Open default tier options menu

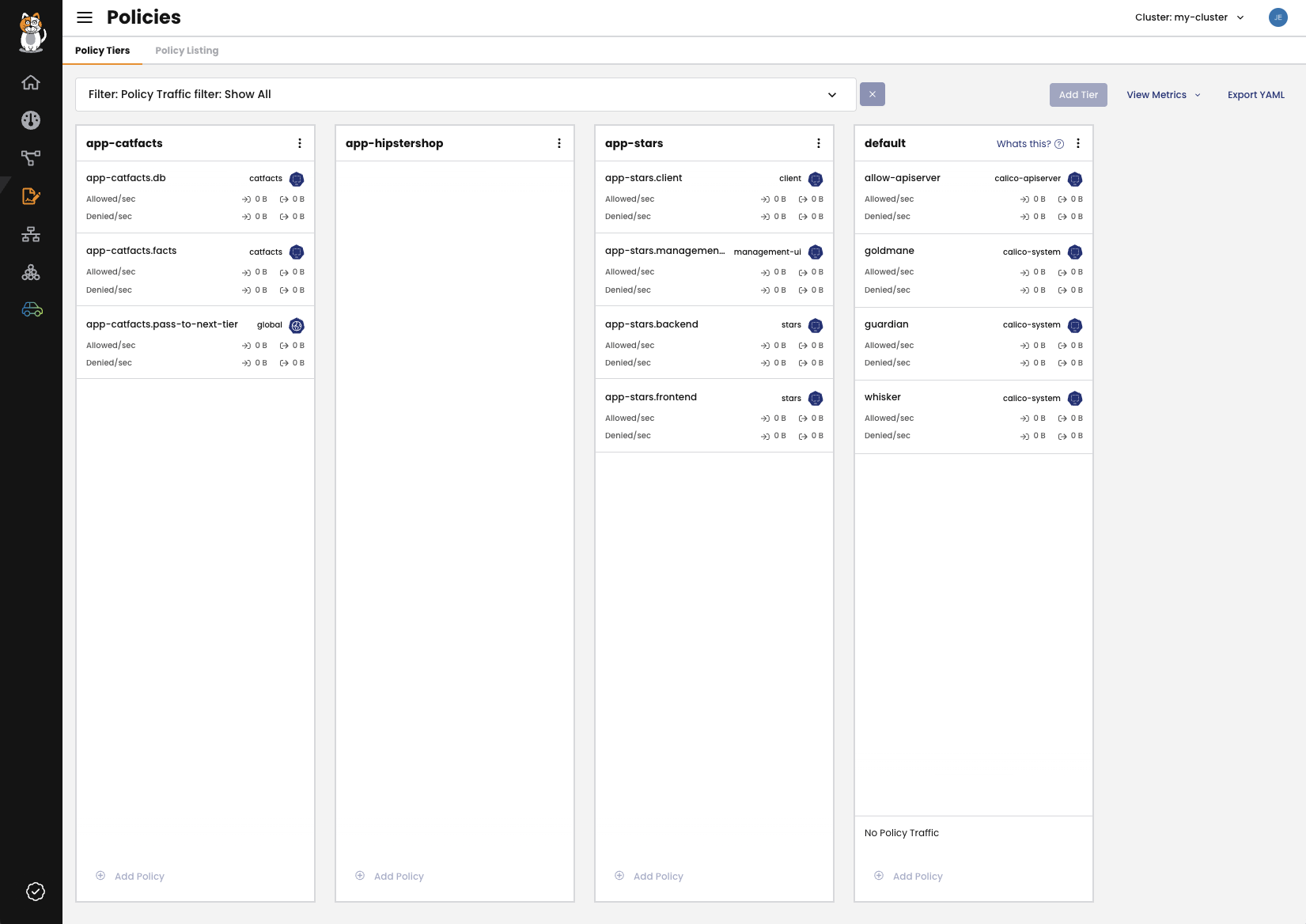tap(1078, 143)
